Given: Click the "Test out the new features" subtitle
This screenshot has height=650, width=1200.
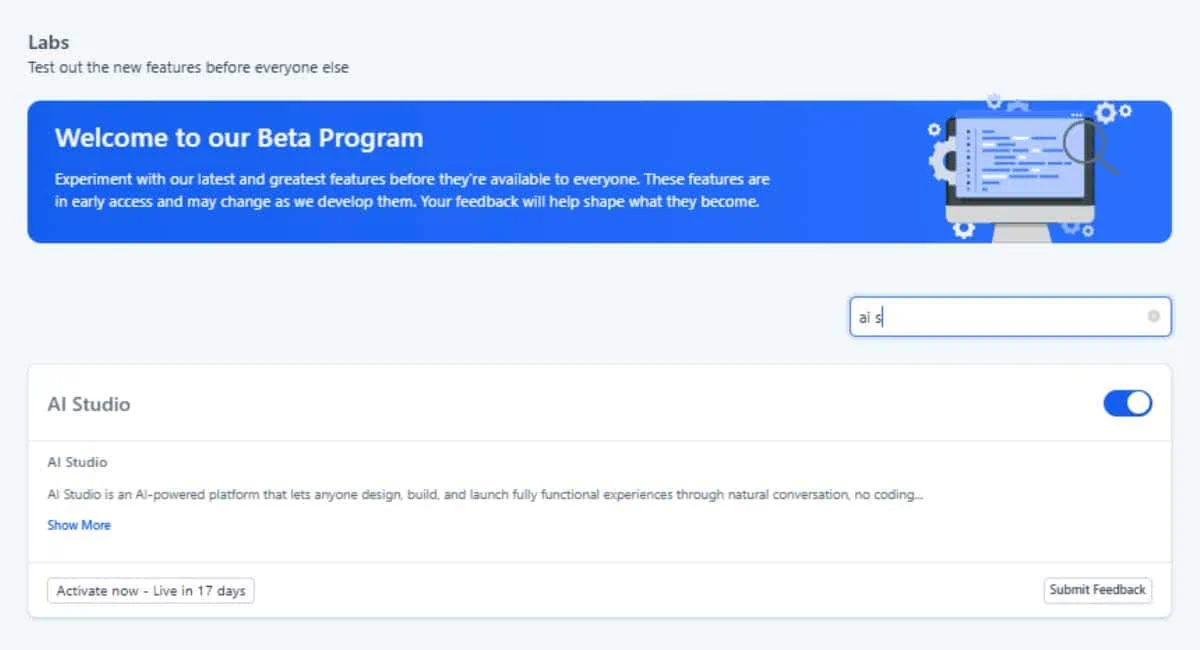Looking at the screenshot, I should click(x=188, y=68).
